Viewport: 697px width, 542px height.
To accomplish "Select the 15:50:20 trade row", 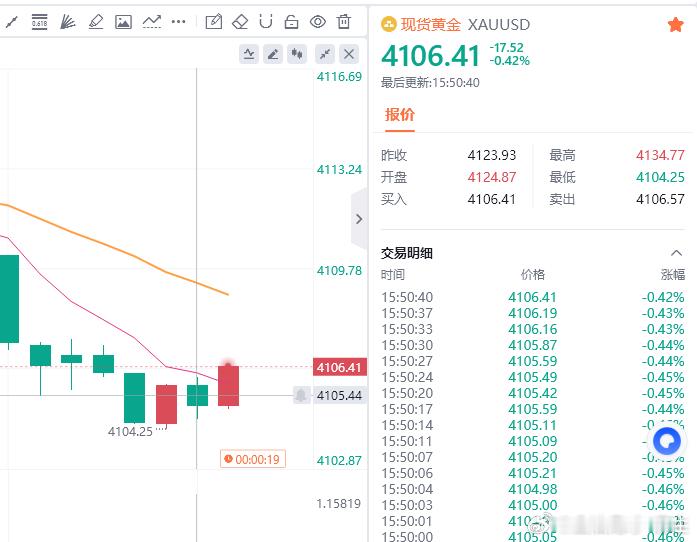I will 533,393.
